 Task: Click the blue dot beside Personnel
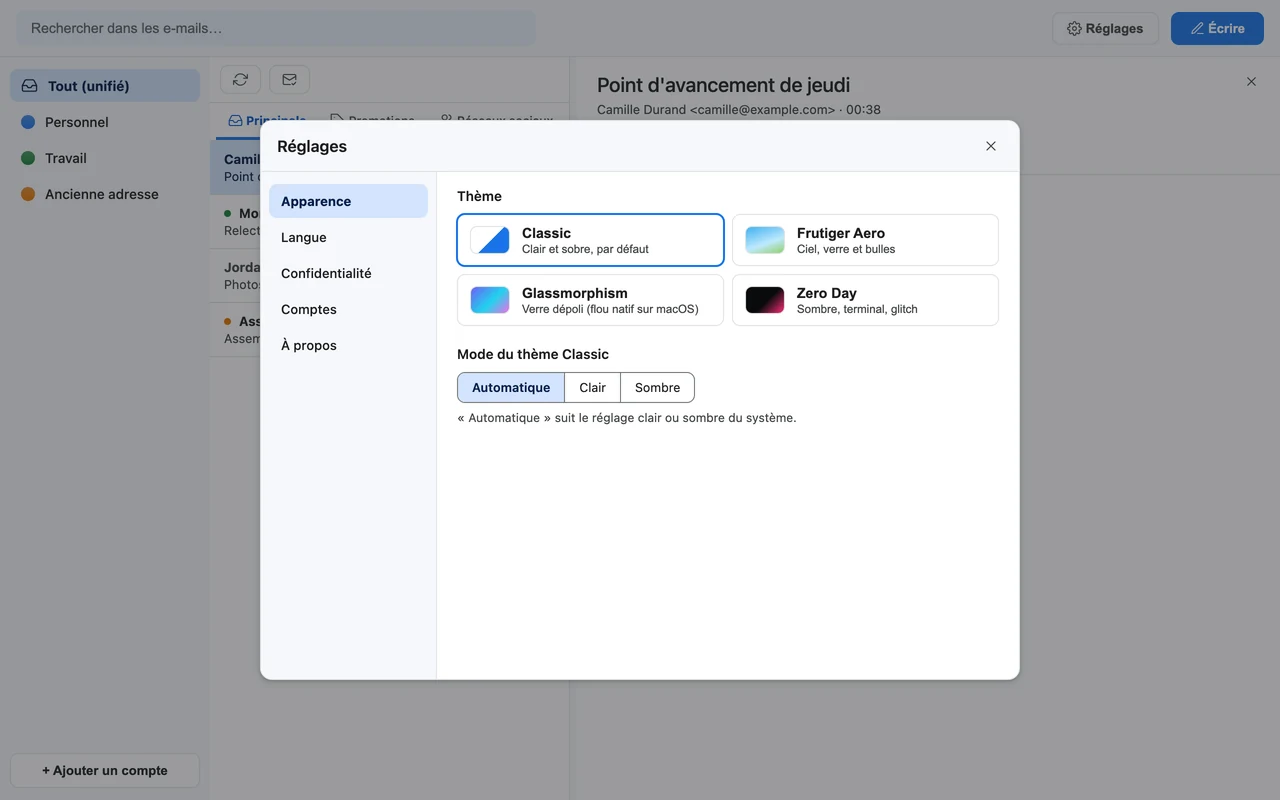(28, 122)
